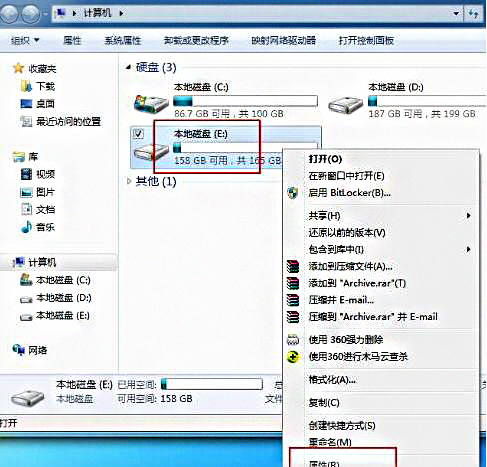The height and width of the screenshot is (467, 487).
Task: Open the Organize dropdown in toolbar
Action: pos(25,40)
